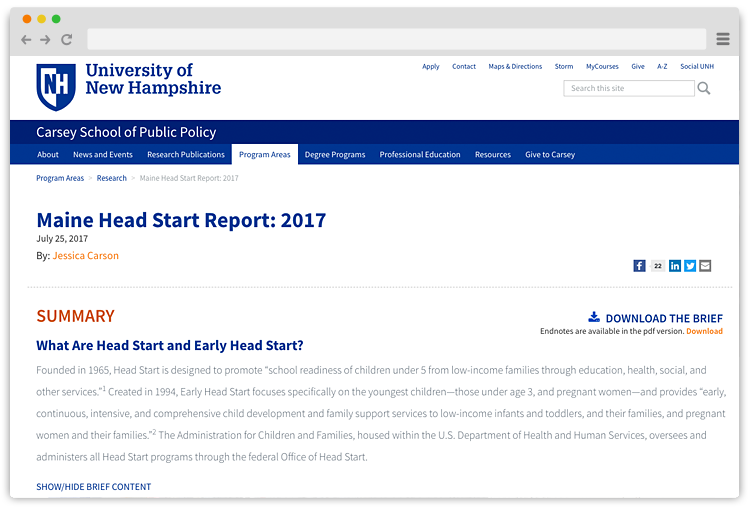The width and height of the screenshot is (750, 509).
Task: Reload the page with refresh icon
Action: click(66, 40)
